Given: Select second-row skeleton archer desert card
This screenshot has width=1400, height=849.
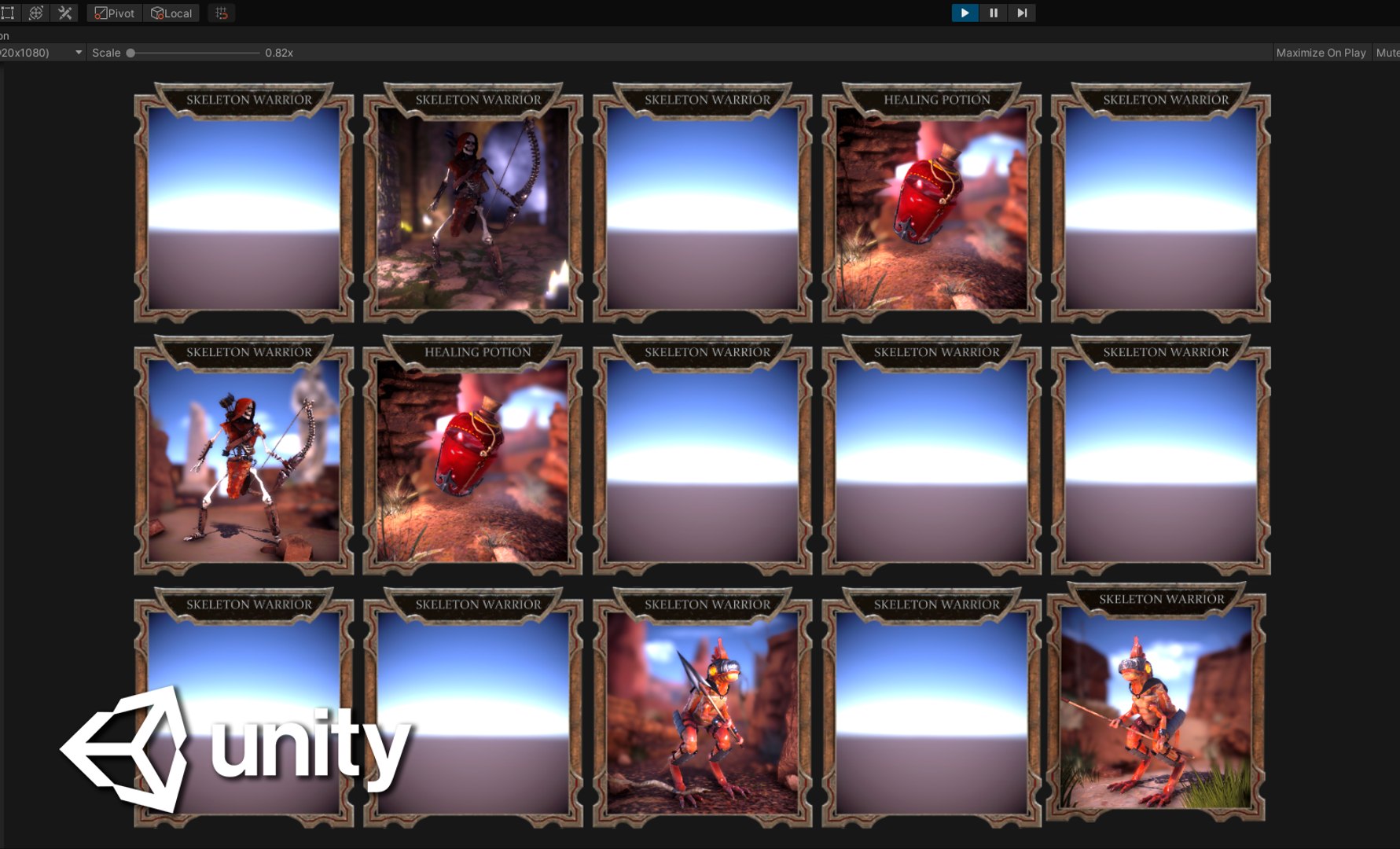Looking at the screenshot, I should 244,454.
